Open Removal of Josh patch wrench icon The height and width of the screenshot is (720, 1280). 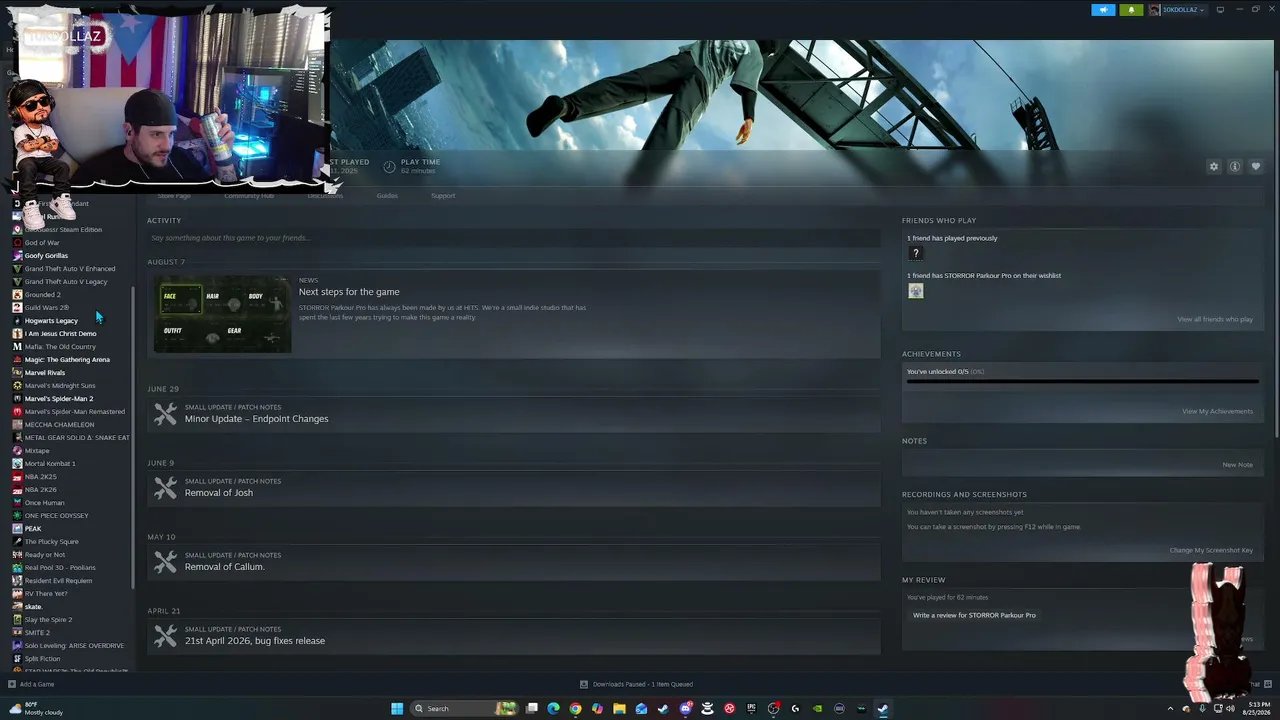(x=166, y=488)
